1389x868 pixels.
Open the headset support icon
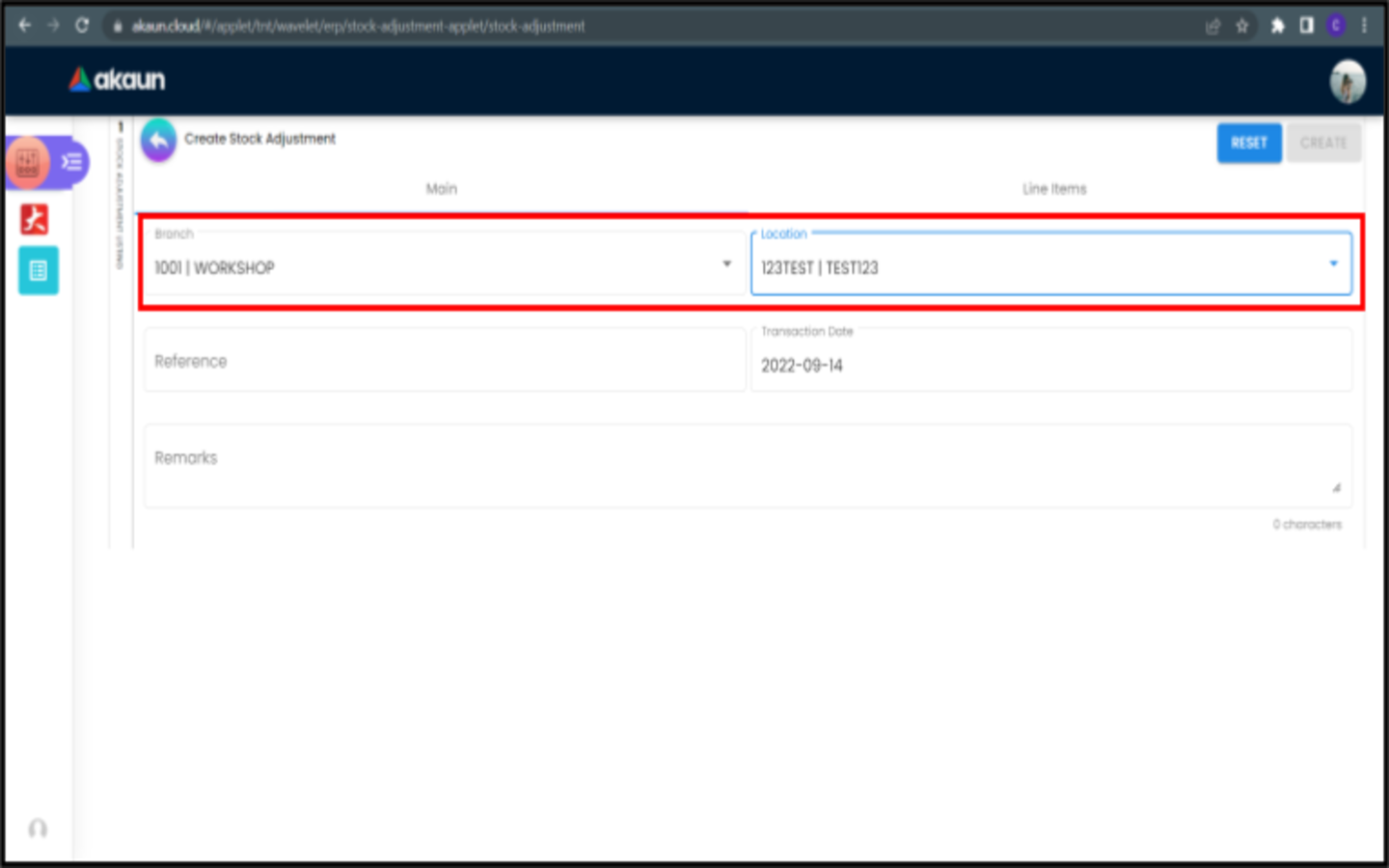[x=38, y=827]
